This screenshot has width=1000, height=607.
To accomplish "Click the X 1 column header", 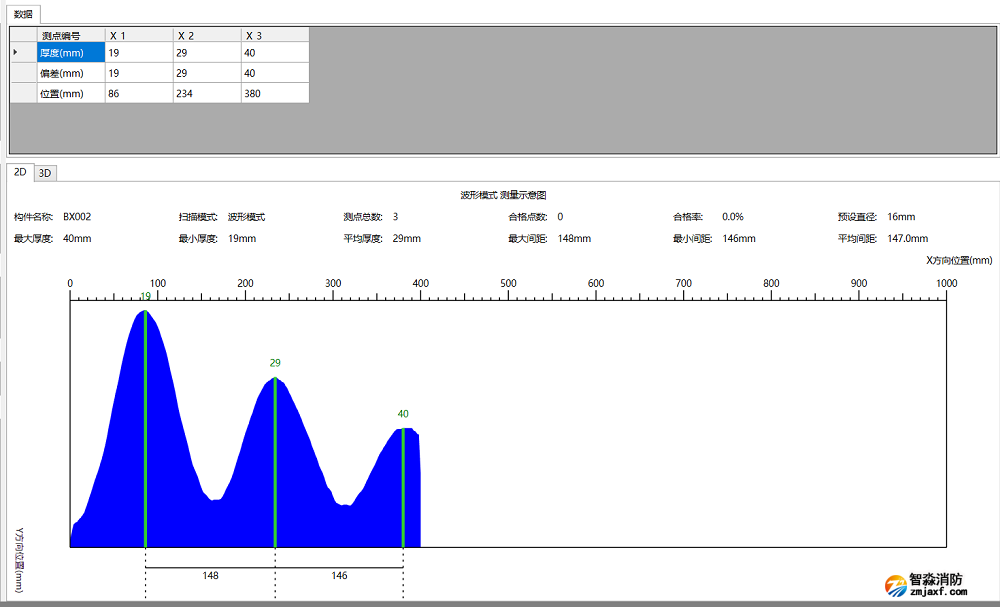I will tap(139, 35).
